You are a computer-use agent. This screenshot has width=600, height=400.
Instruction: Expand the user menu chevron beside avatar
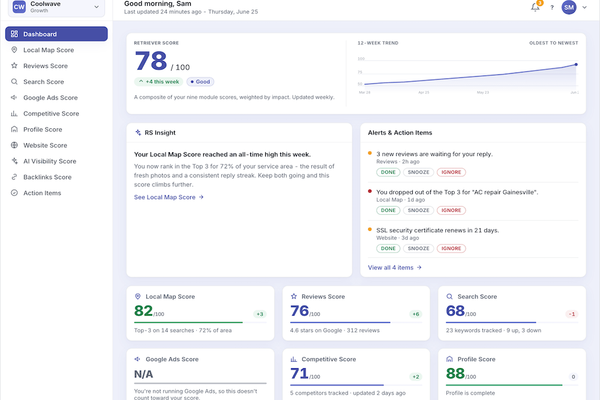coord(584,7)
